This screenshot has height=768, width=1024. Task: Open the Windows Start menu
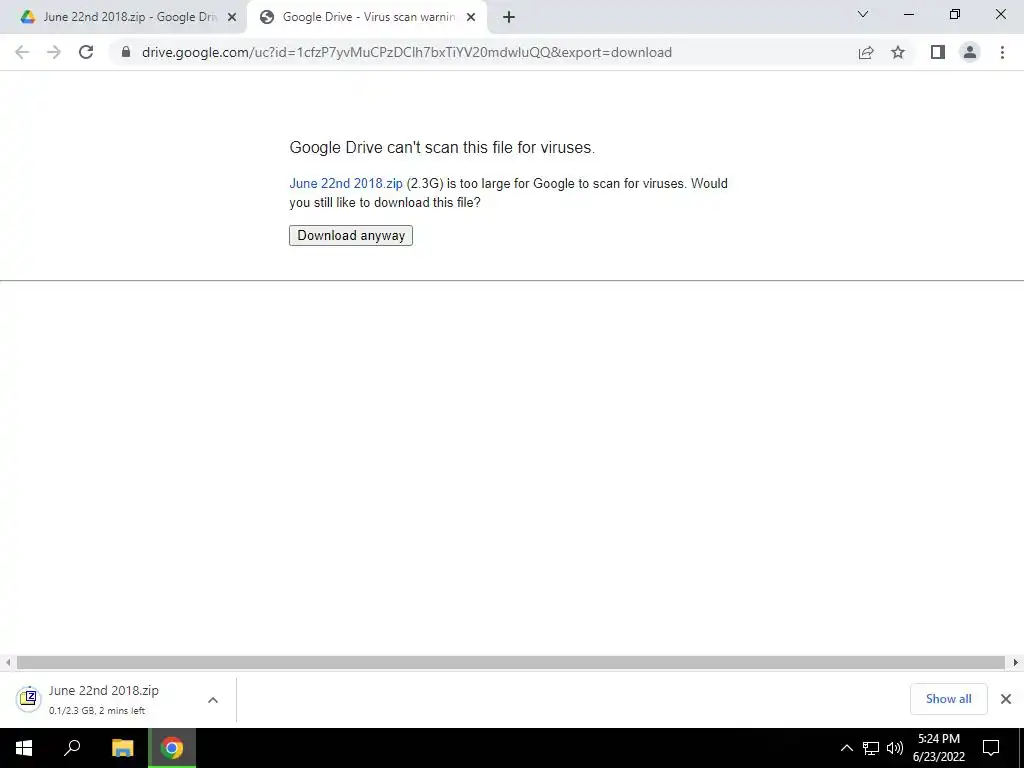click(24, 748)
